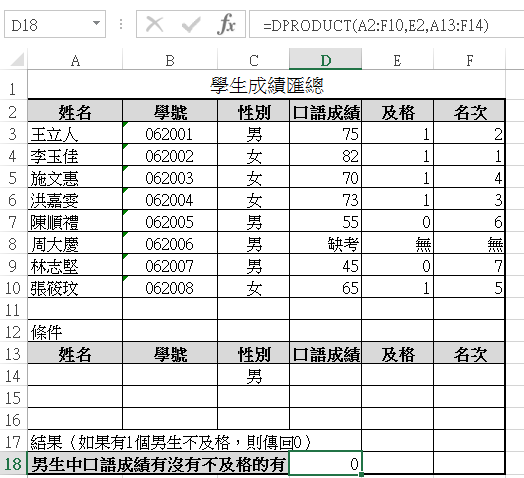Select column E header
Viewport: 524px width, 478px height.
click(x=397, y=60)
